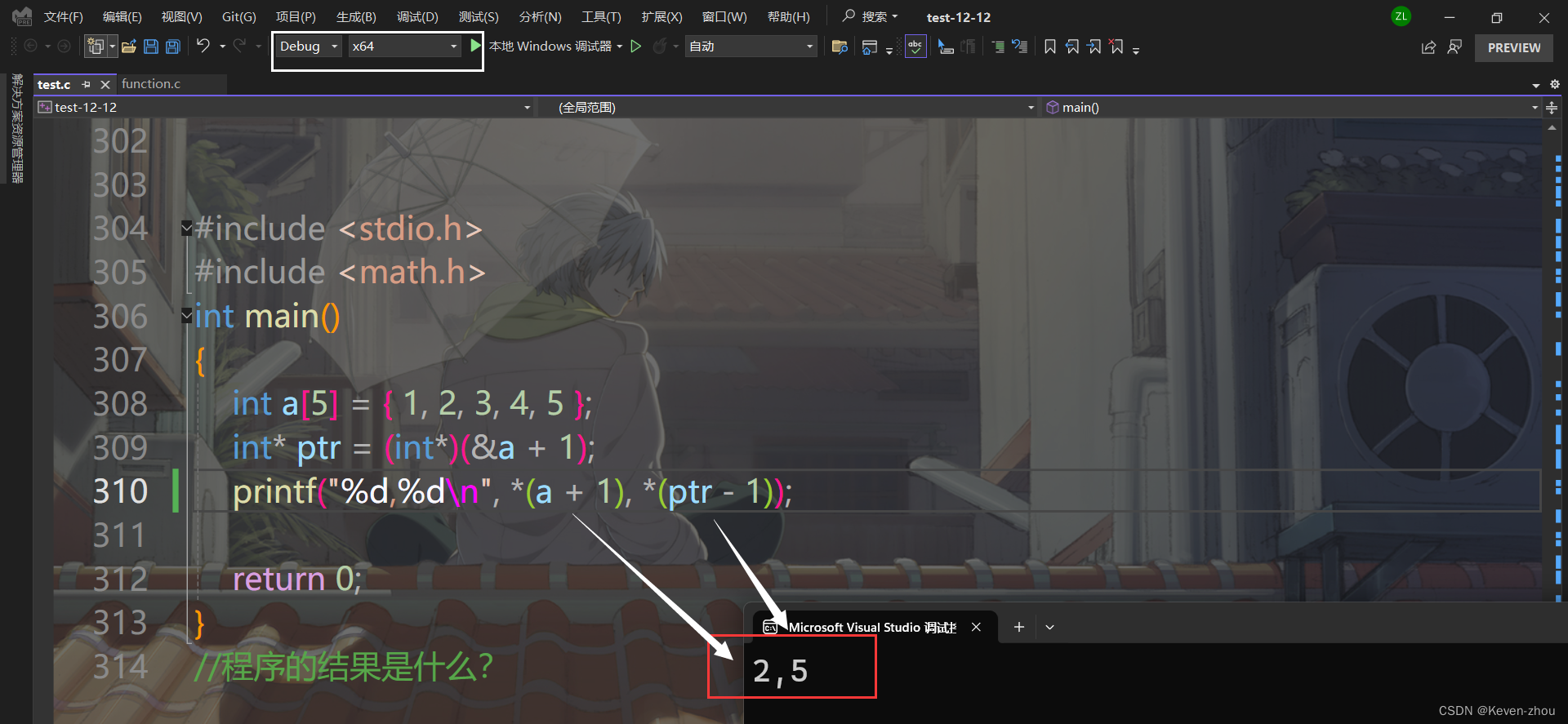Save the current file with the disk icon
The height and width of the screenshot is (724, 1568).
[151, 47]
